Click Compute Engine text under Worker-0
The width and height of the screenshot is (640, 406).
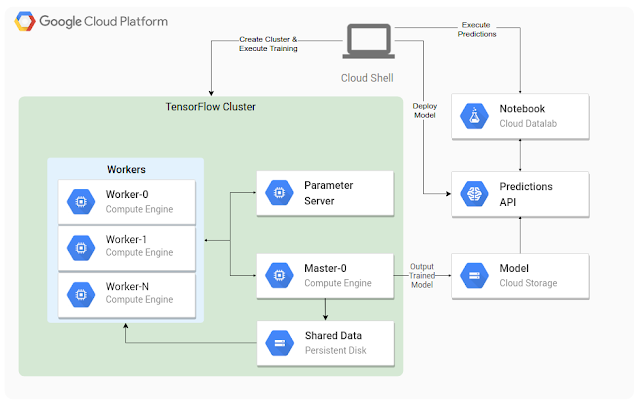coord(139,209)
